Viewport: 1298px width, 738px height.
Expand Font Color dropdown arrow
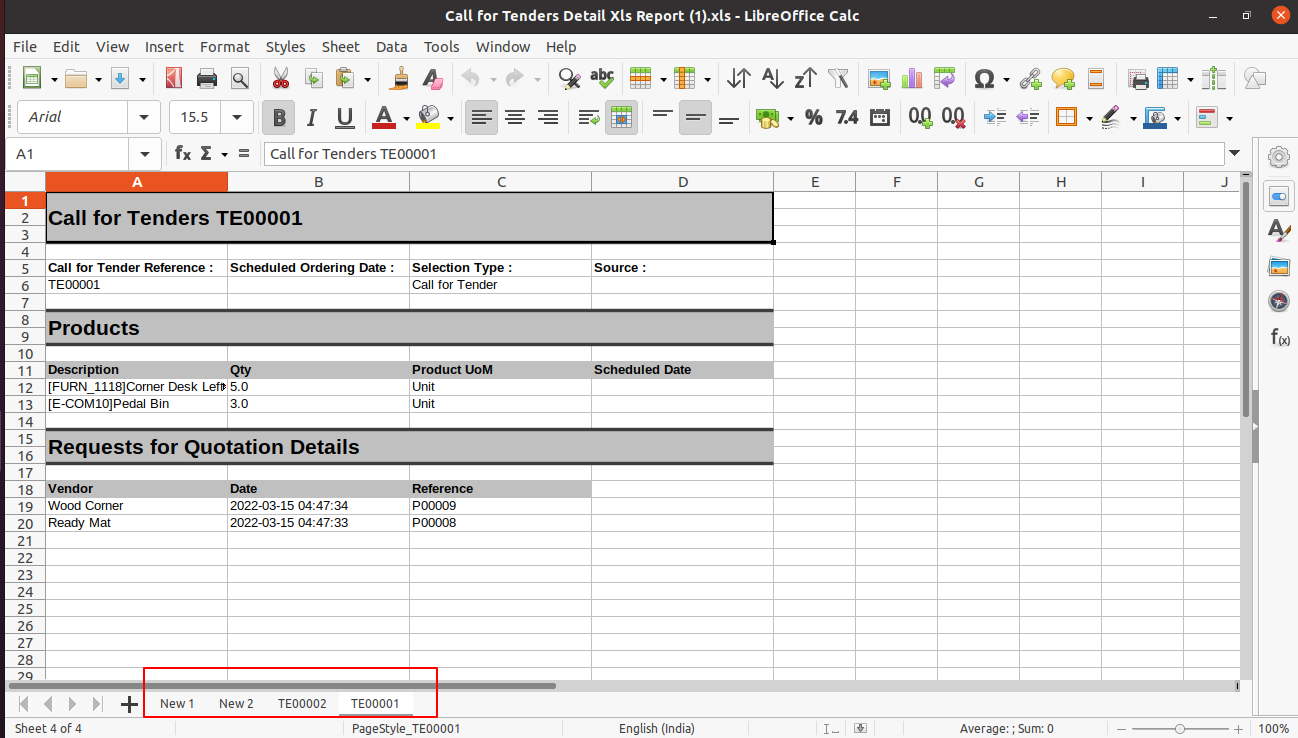click(406, 118)
